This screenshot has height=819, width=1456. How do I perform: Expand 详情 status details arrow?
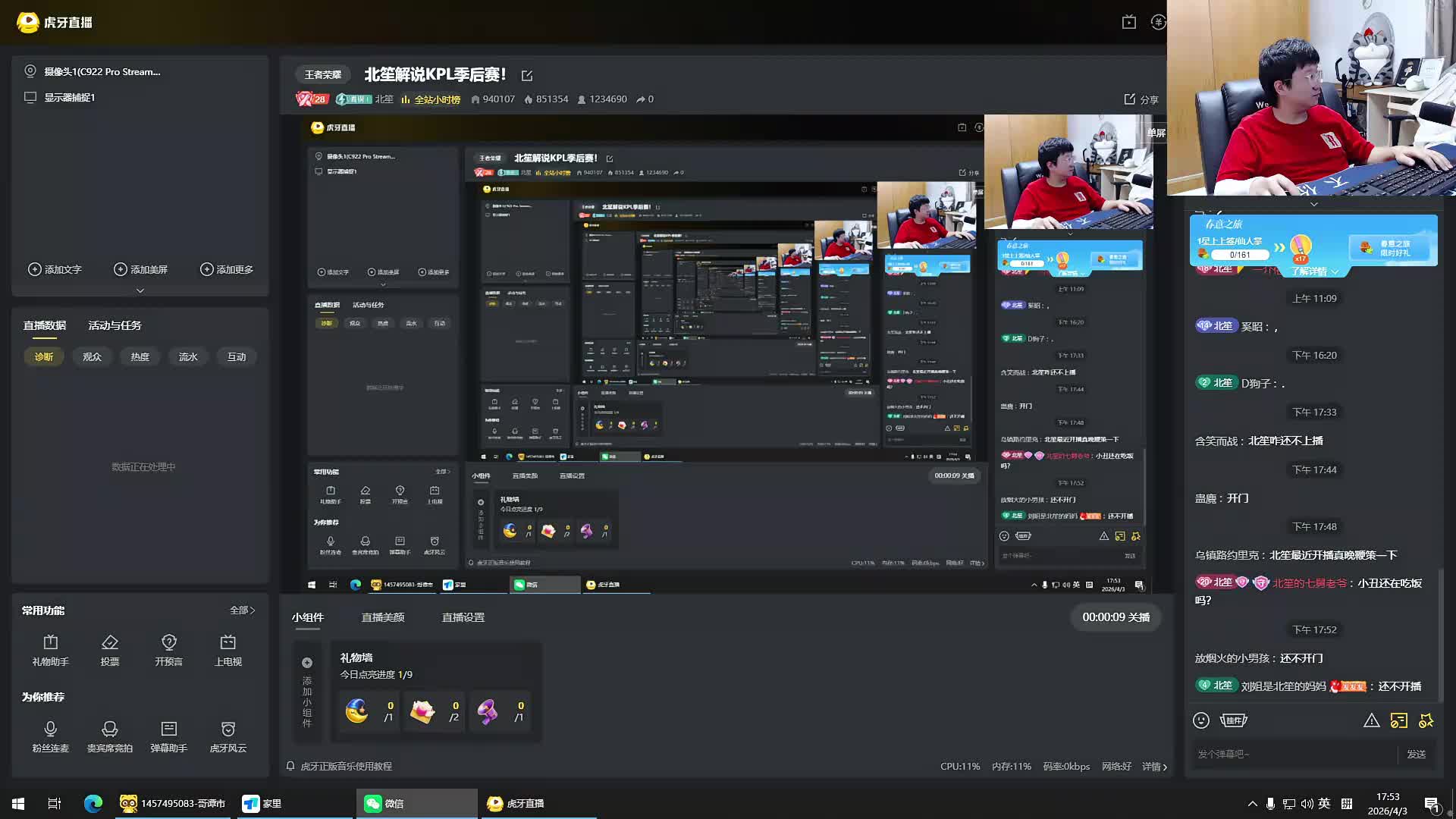pyautogui.click(x=1154, y=767)
